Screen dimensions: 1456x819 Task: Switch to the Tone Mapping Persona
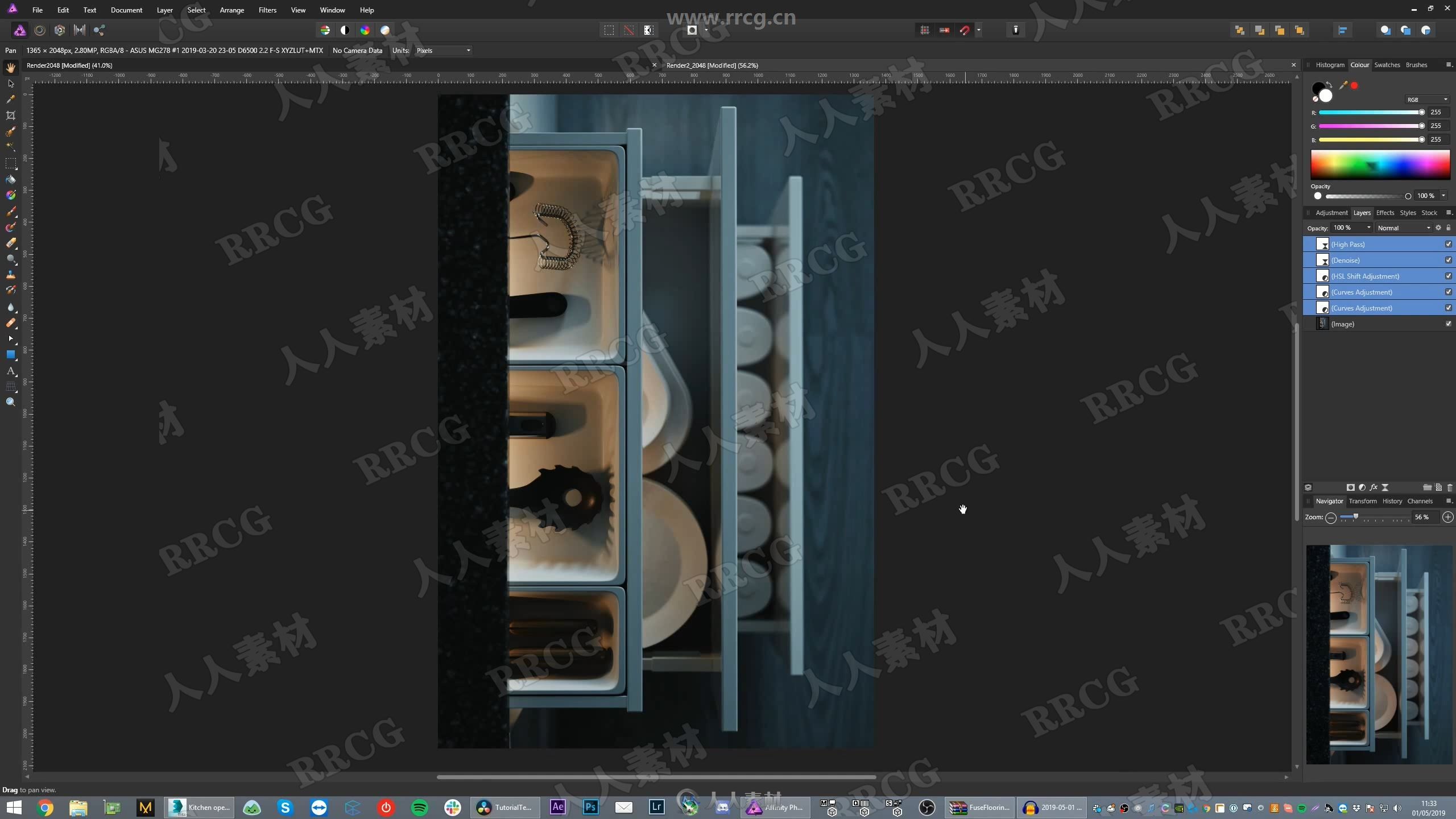(80, 30)
